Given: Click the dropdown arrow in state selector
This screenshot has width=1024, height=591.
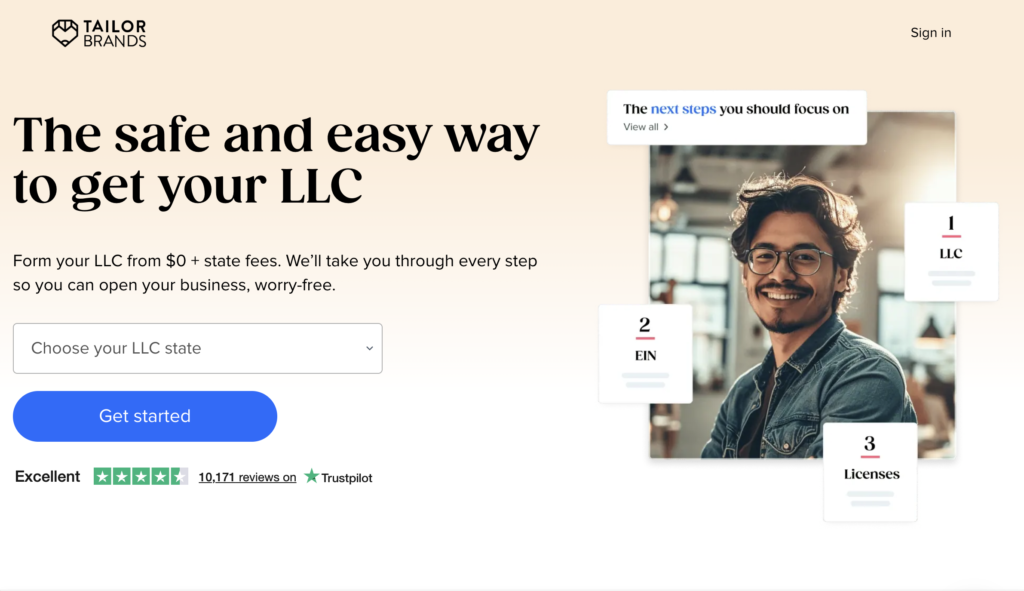Looking at the screenshot, I should [x=370, y=349].
